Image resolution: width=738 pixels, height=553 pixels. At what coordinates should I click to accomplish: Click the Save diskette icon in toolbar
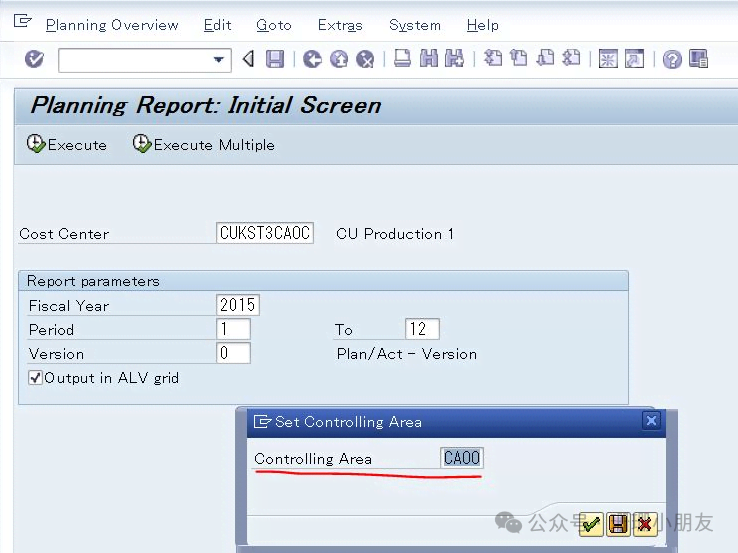tap(275, 60)
